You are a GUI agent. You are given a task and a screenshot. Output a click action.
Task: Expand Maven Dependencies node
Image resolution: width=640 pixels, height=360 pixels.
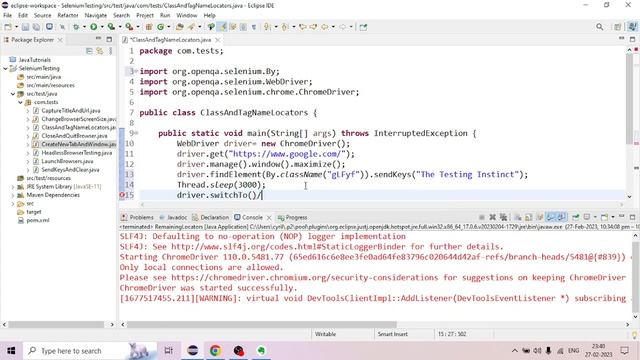[13, 195]
